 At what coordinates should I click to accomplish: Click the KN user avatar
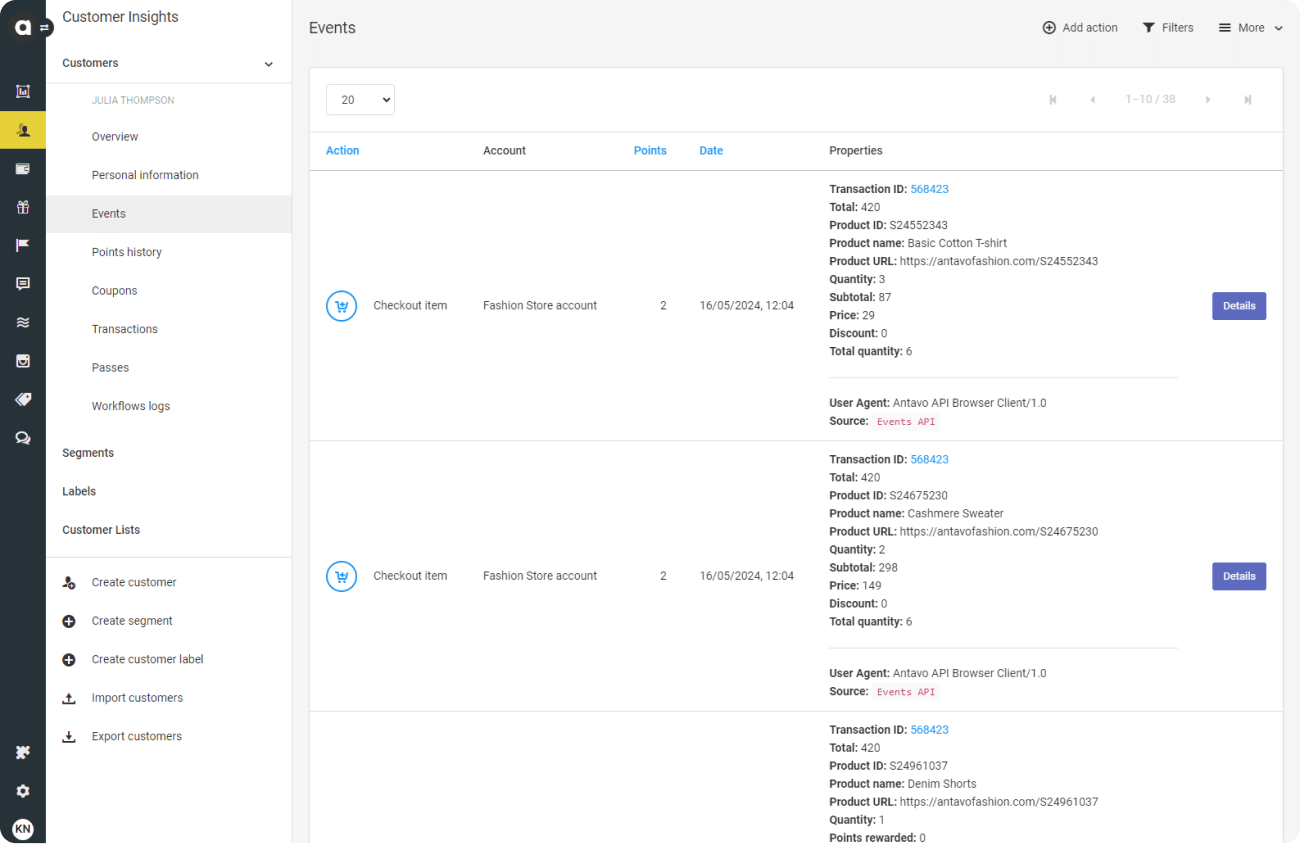pyautogui.click(x=23, y=828)
